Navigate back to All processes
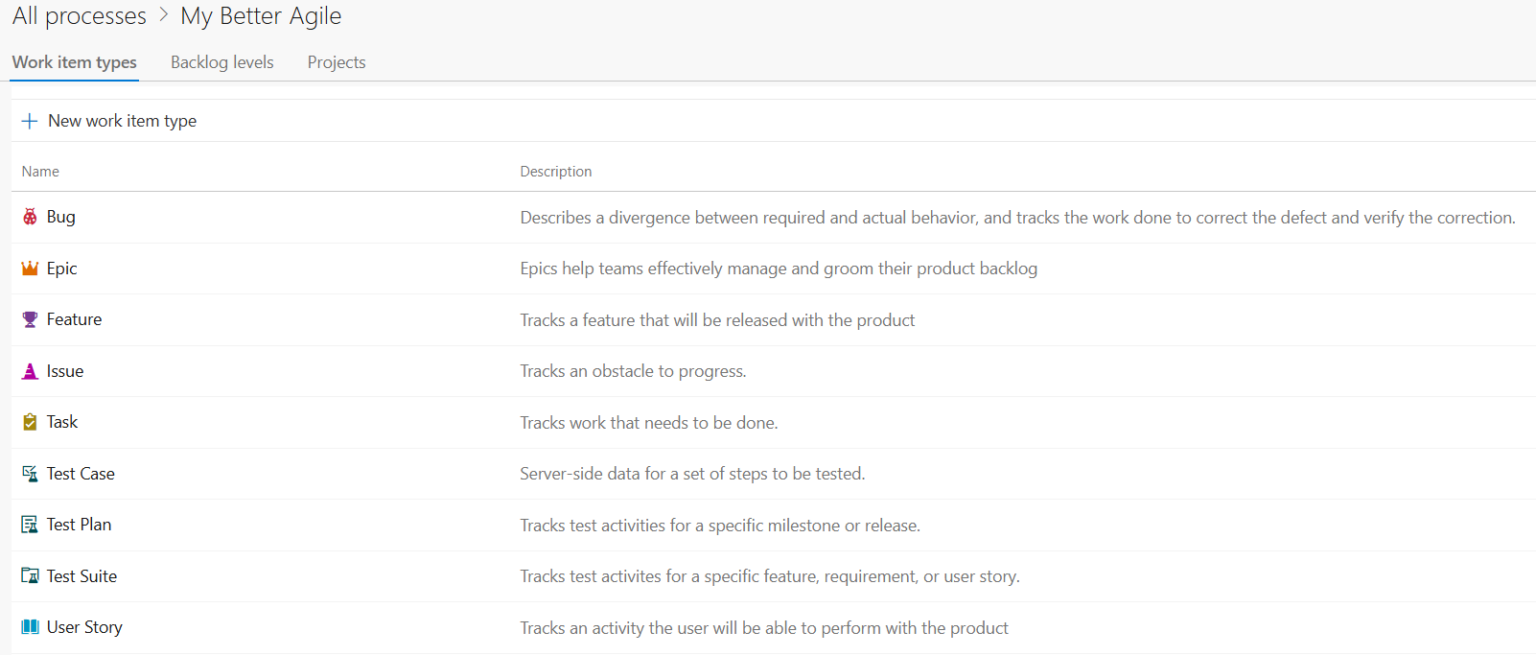The width and height of the screenshot is (1536, 655). pyautogui.click(x=79, y=16)
